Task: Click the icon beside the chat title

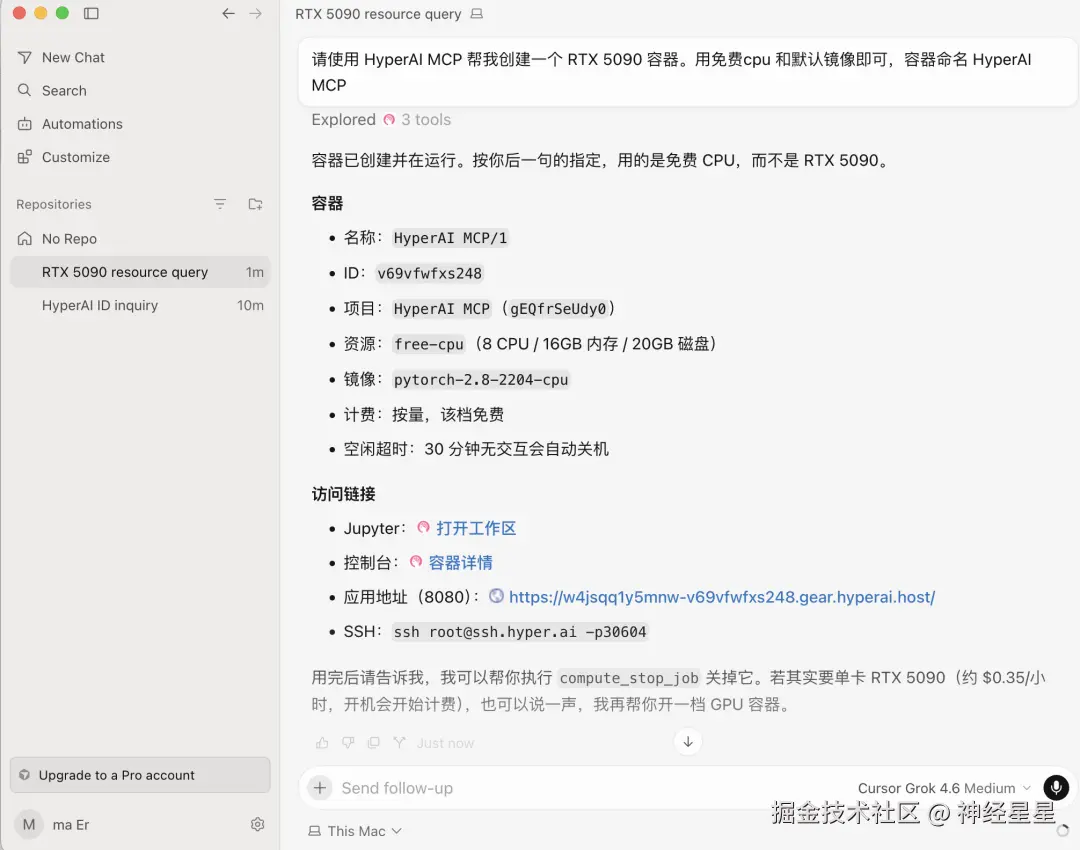Action: point(477,14)
